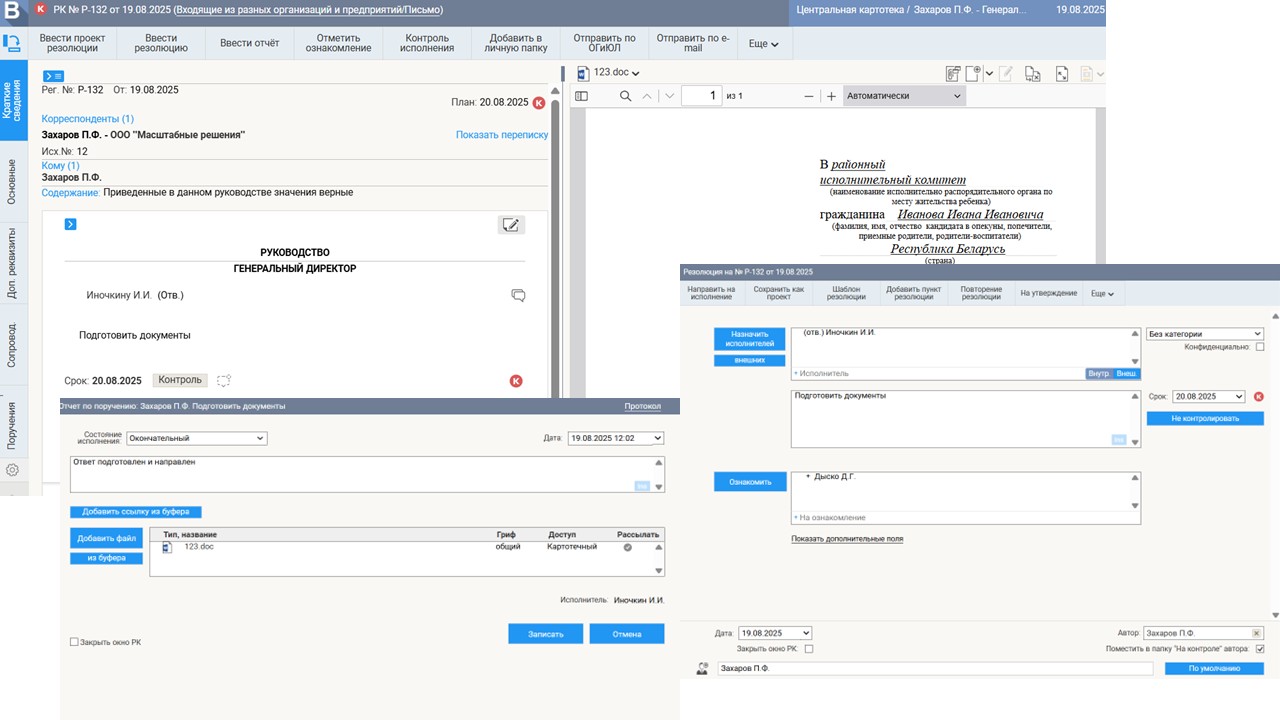Screen dimensions: 1280x720
Task: Click the page number field in viewer
Action: tap(701, 96)
